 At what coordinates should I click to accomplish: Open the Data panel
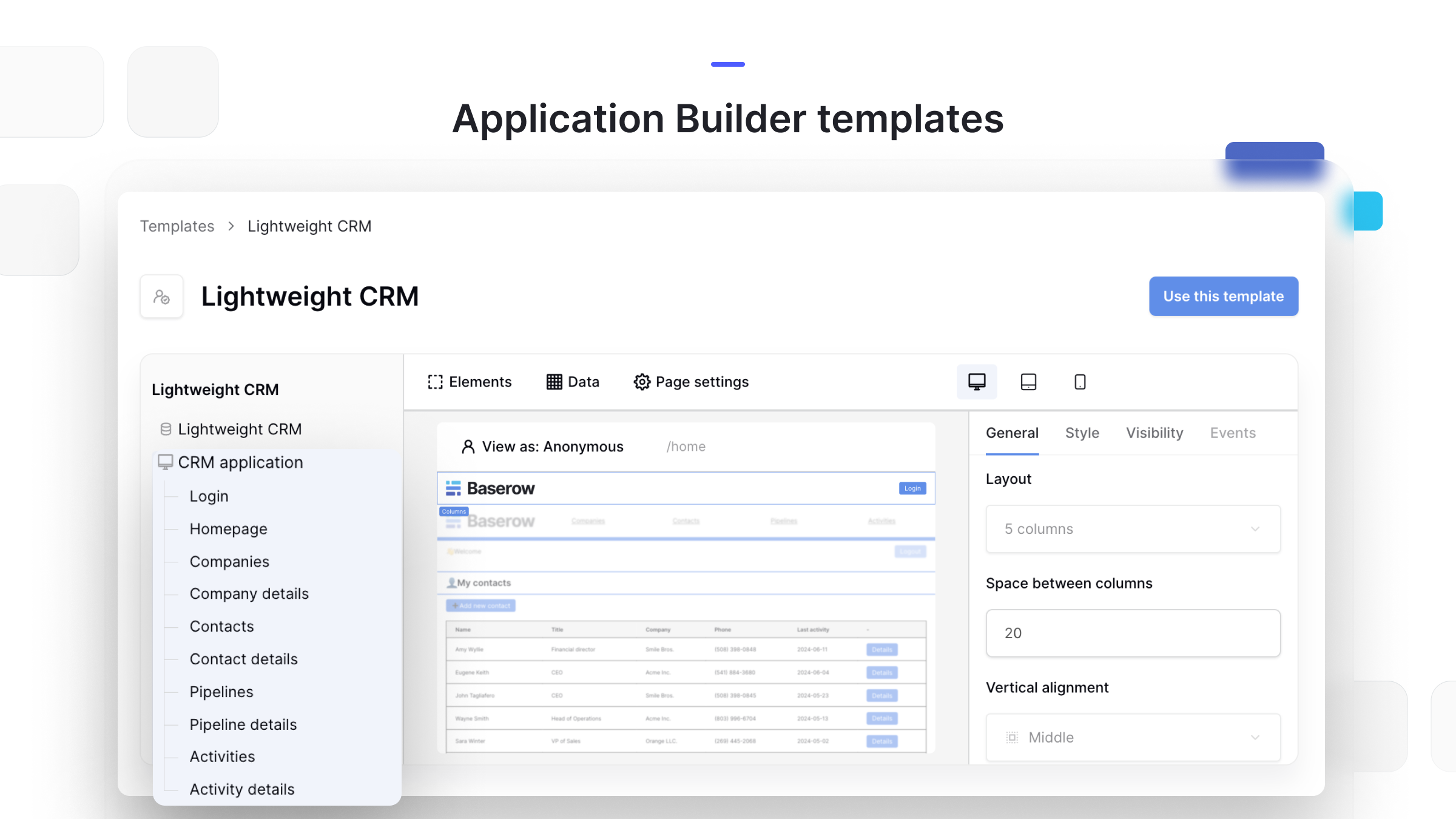click(x=572, y=382)
